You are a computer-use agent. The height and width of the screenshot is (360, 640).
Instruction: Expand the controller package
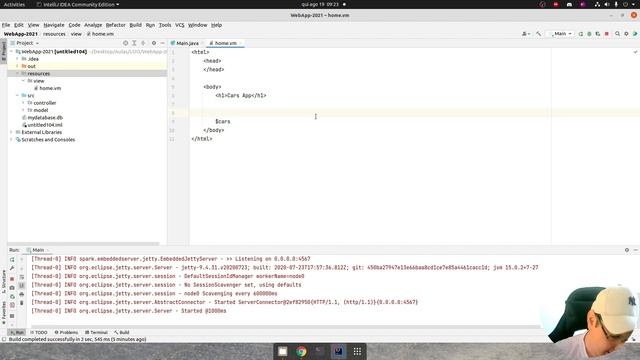(x=24, y=103)
